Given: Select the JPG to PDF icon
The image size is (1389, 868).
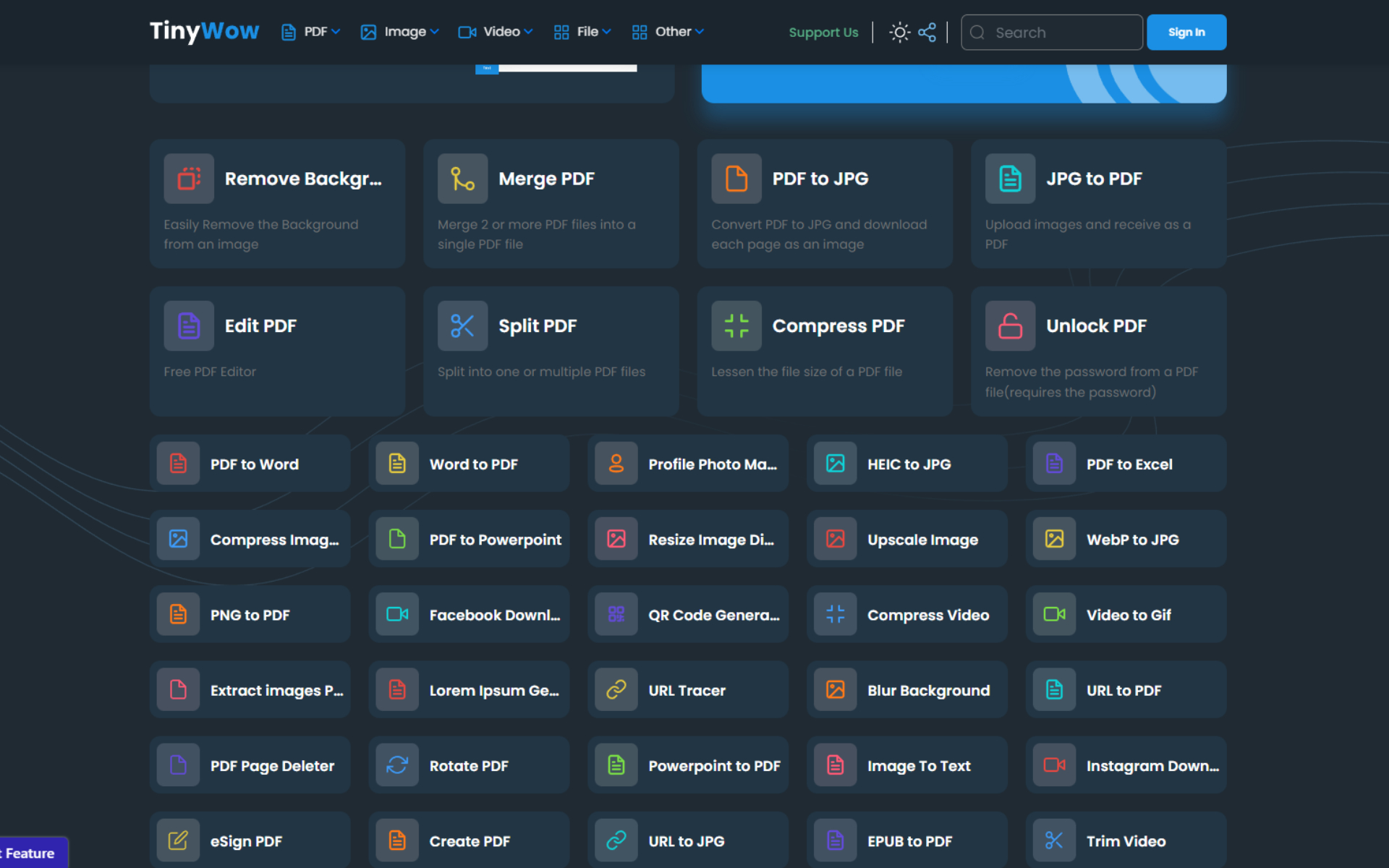Looking at the screenshot, I should point(1011,179).
